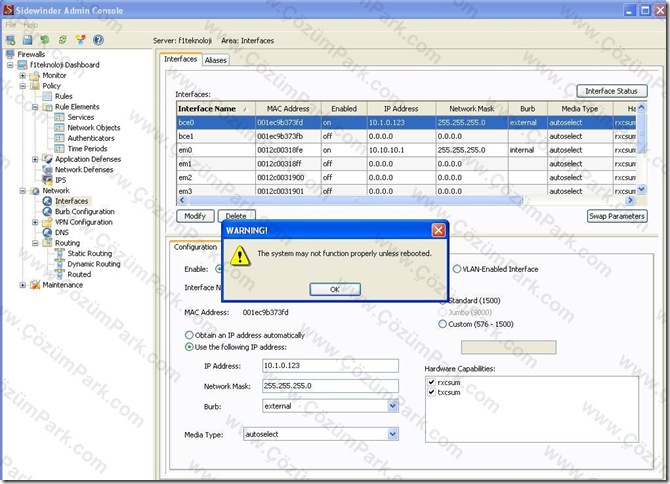Toggle the rxcsum hardware capability checkbox

(x=431, y=382)
